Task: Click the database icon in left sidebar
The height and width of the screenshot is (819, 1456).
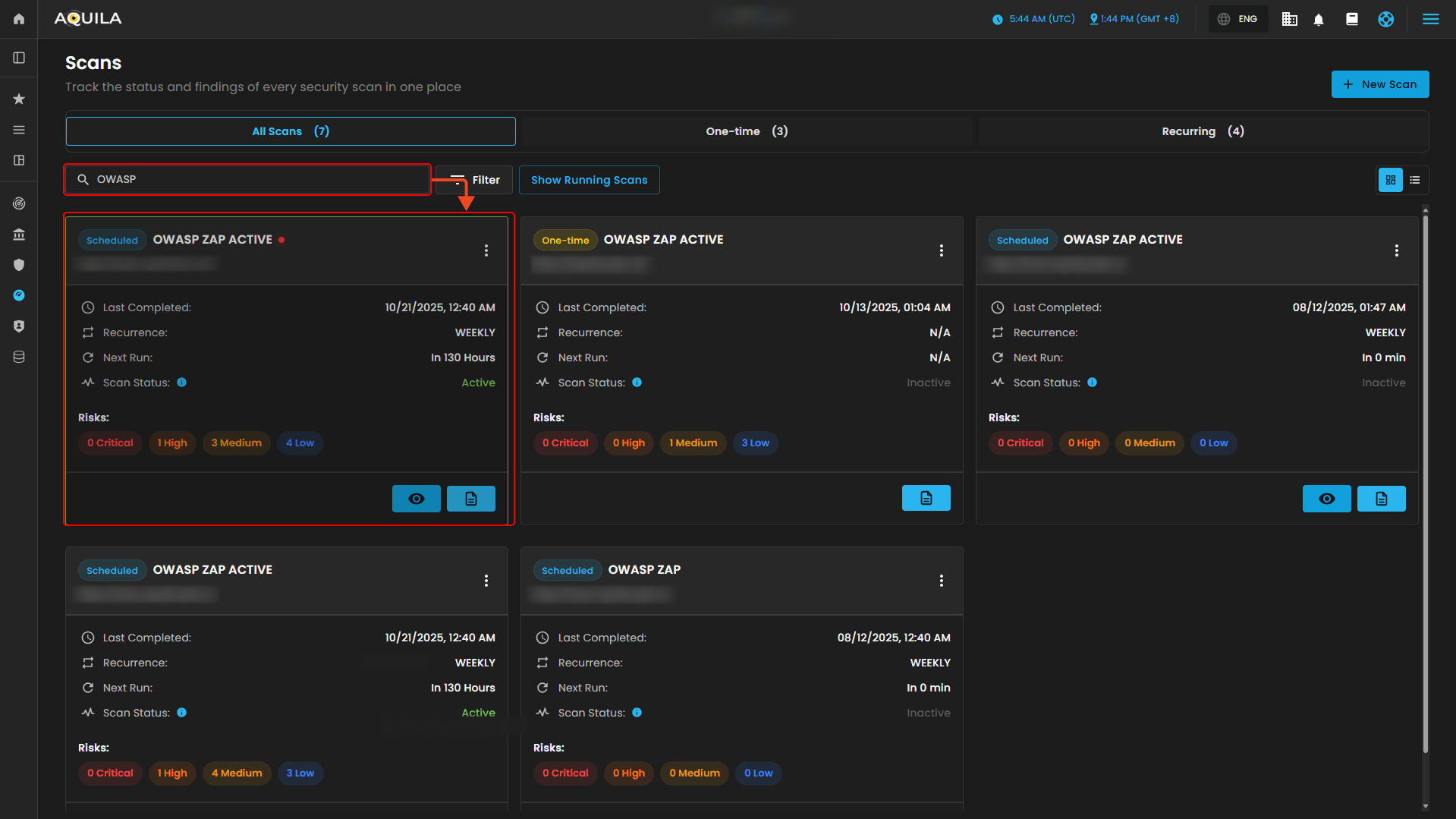Action: [x=19, y=357]
